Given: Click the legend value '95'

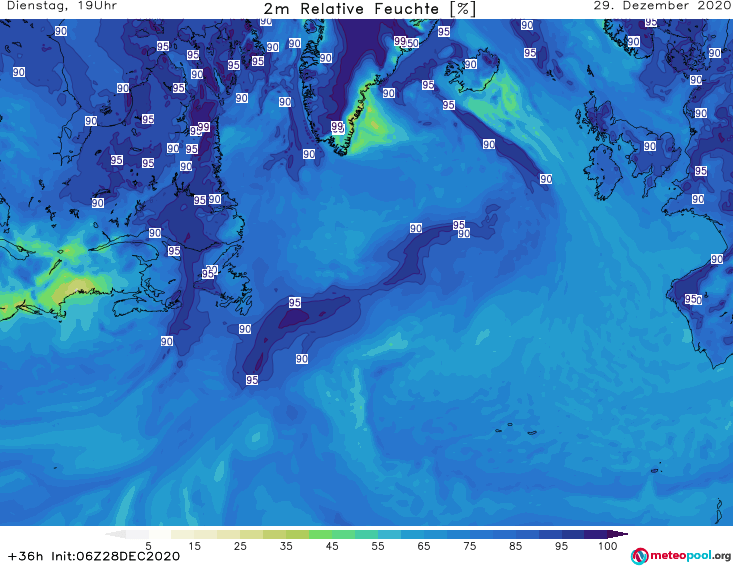Looking at the screenshot, I should coord(561,546).
